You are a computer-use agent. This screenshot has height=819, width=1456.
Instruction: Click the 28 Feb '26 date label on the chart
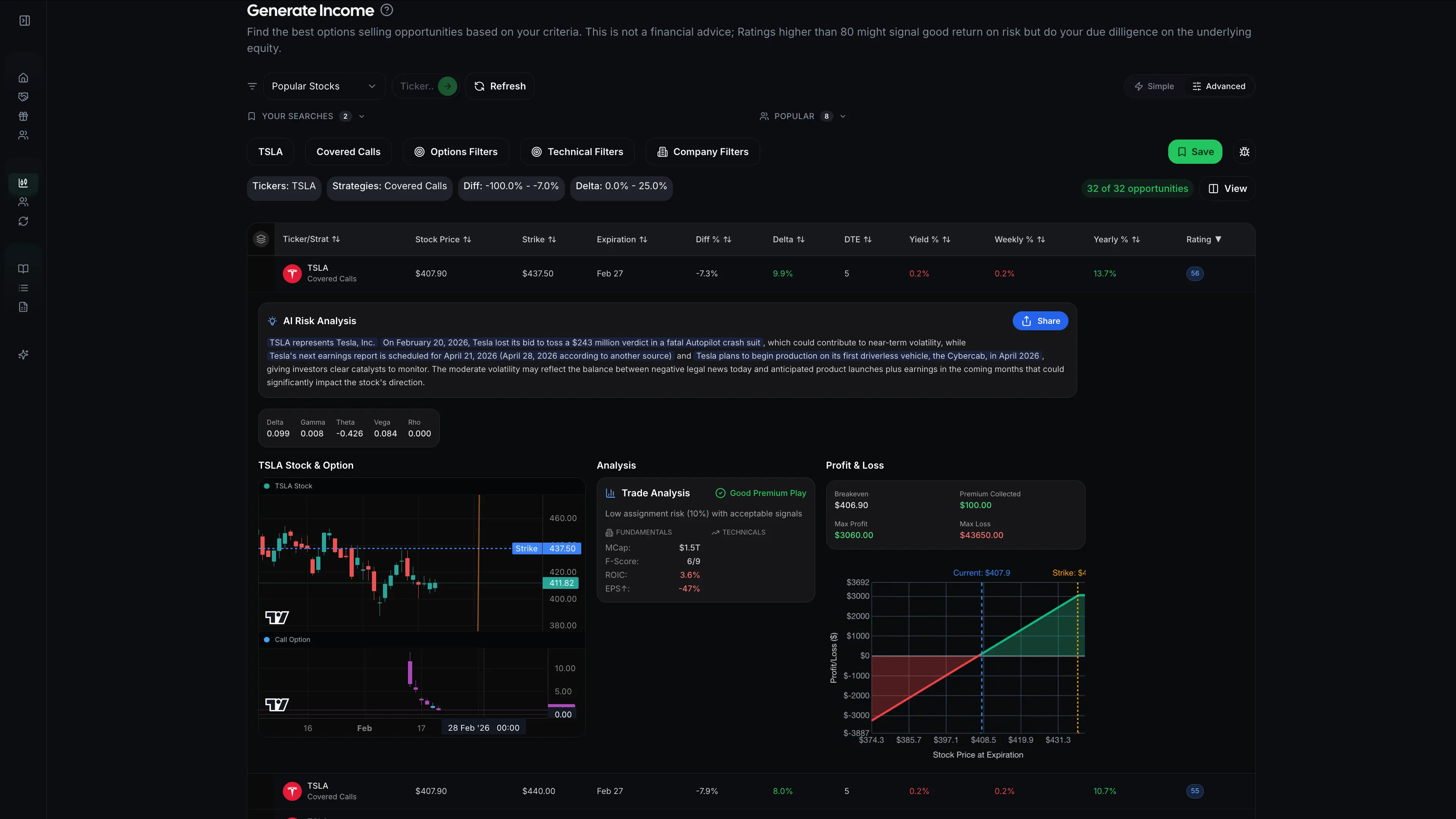click(483, 728)
